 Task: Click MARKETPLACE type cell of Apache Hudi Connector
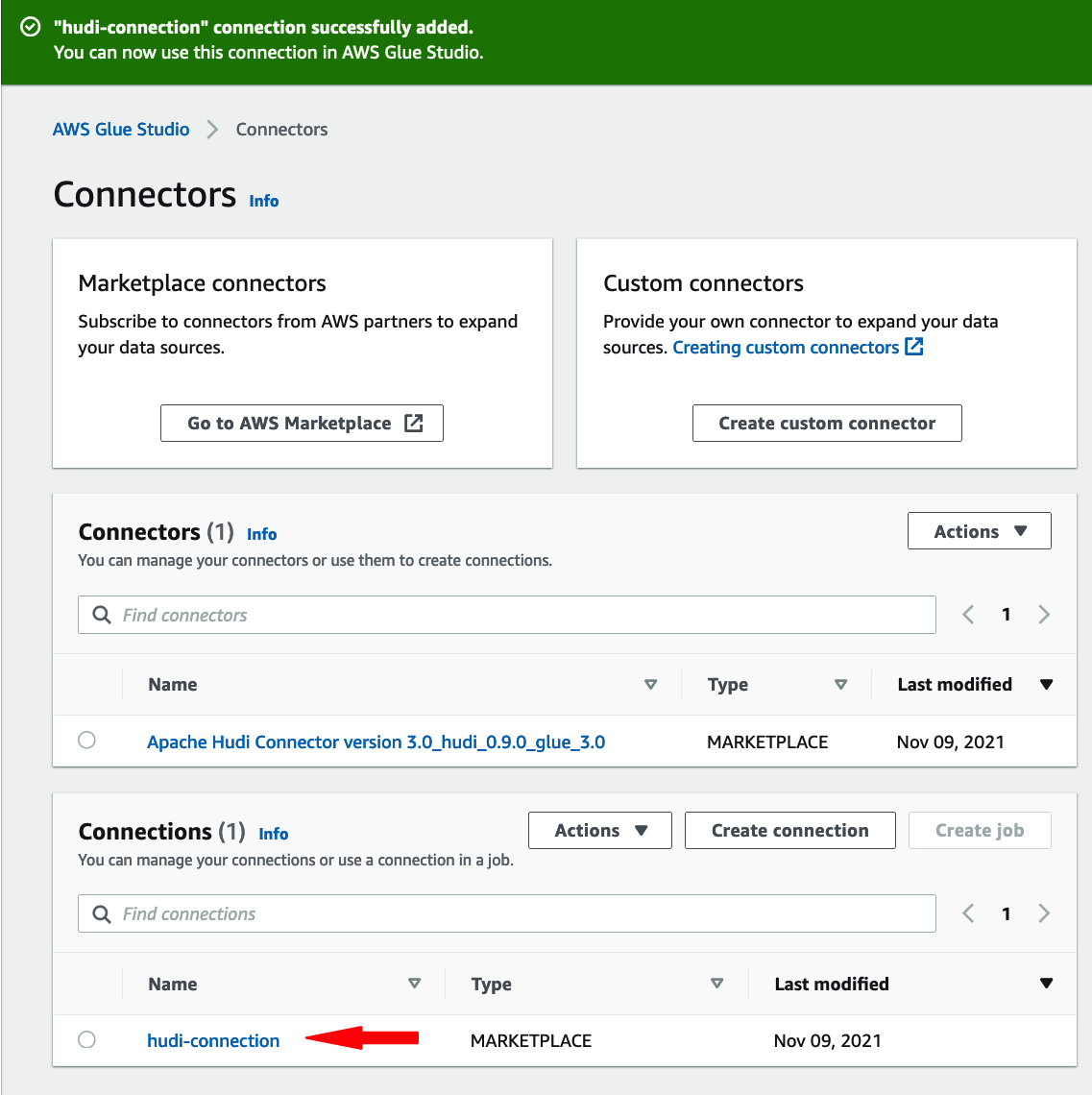(x=767, y=742)
